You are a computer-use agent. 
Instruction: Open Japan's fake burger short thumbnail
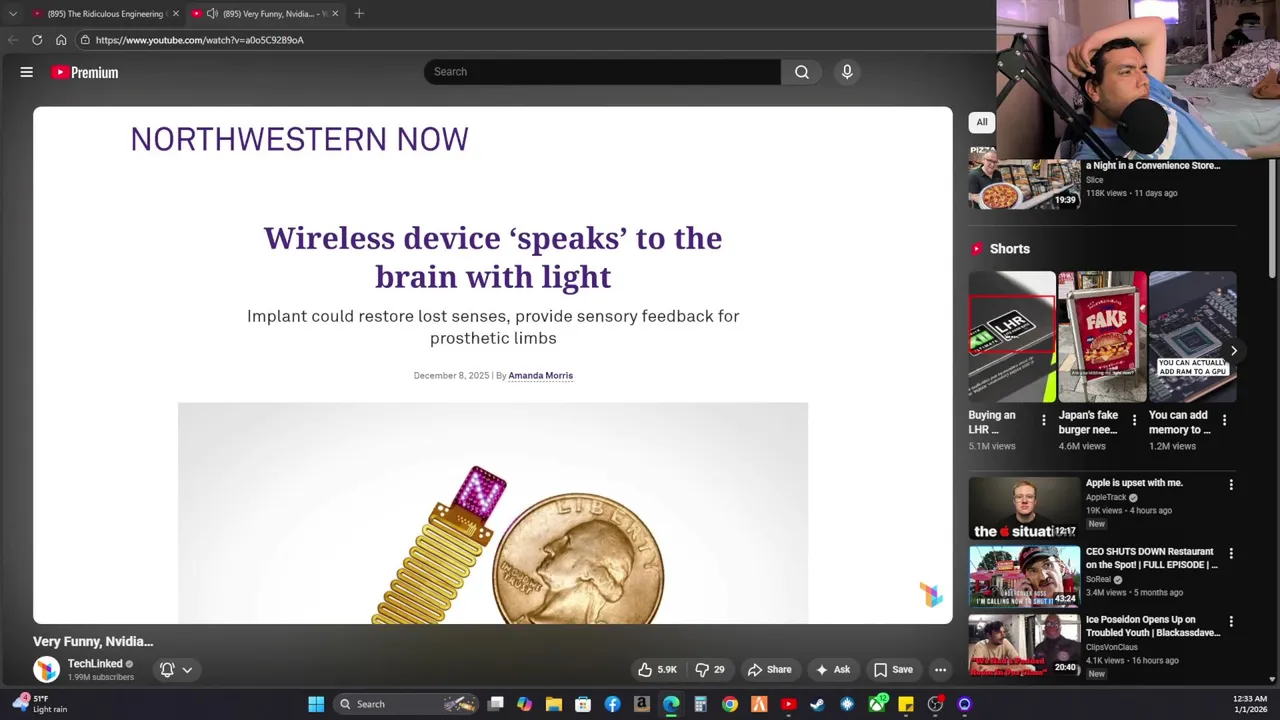[x=1102, y=336]
